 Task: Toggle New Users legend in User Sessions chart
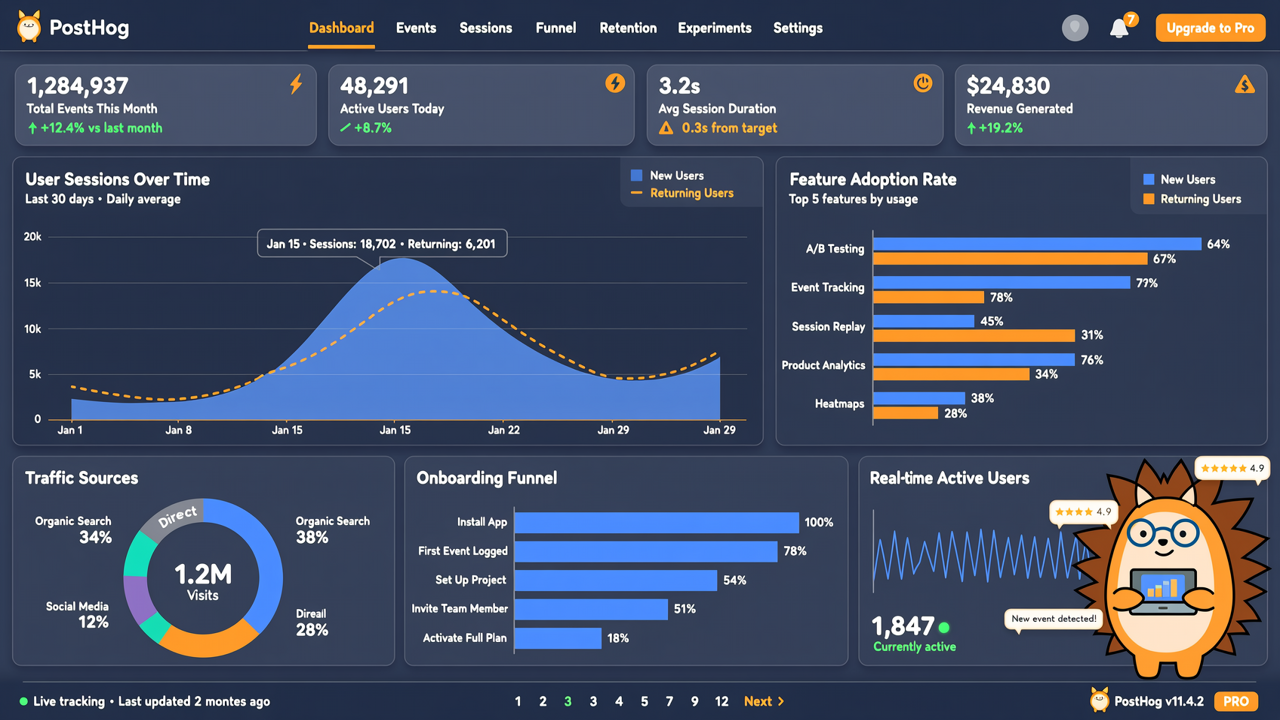click(x=667, y=175)
